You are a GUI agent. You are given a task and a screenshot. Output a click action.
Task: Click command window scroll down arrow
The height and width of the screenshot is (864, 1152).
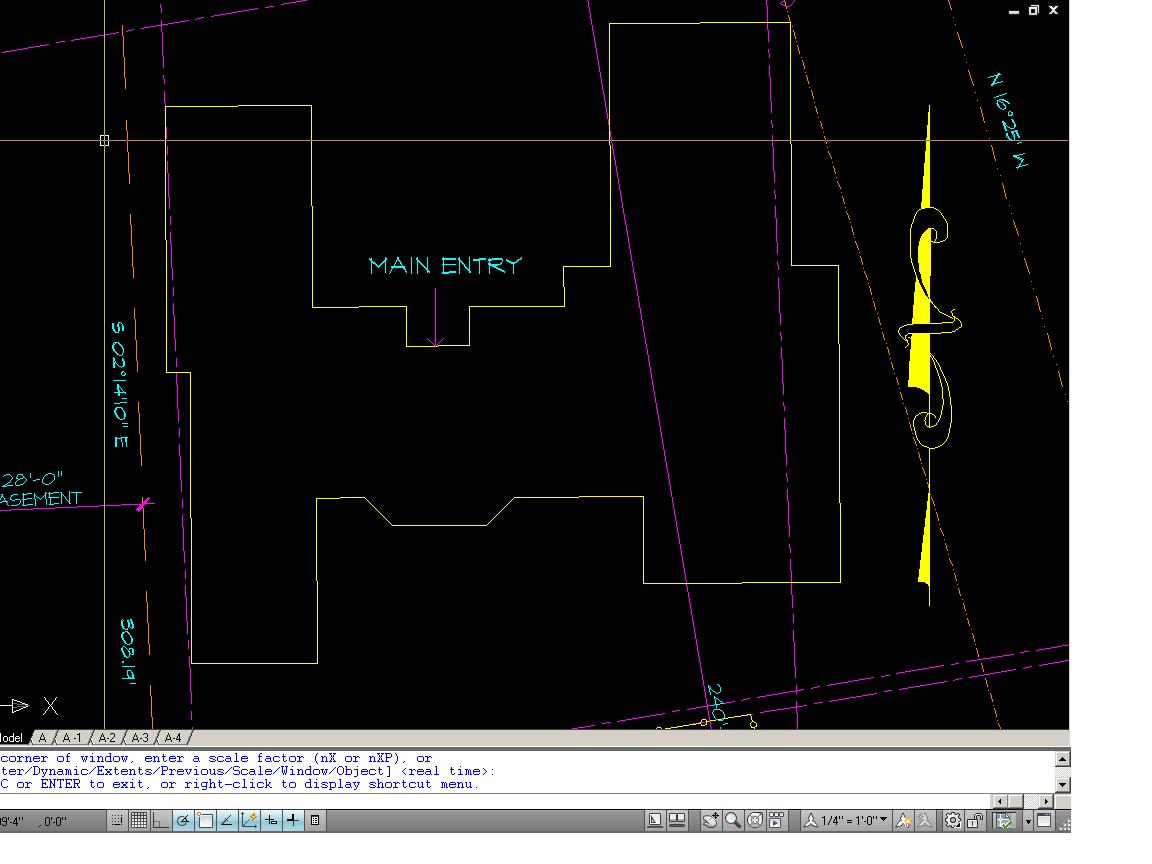[1062, 785]
